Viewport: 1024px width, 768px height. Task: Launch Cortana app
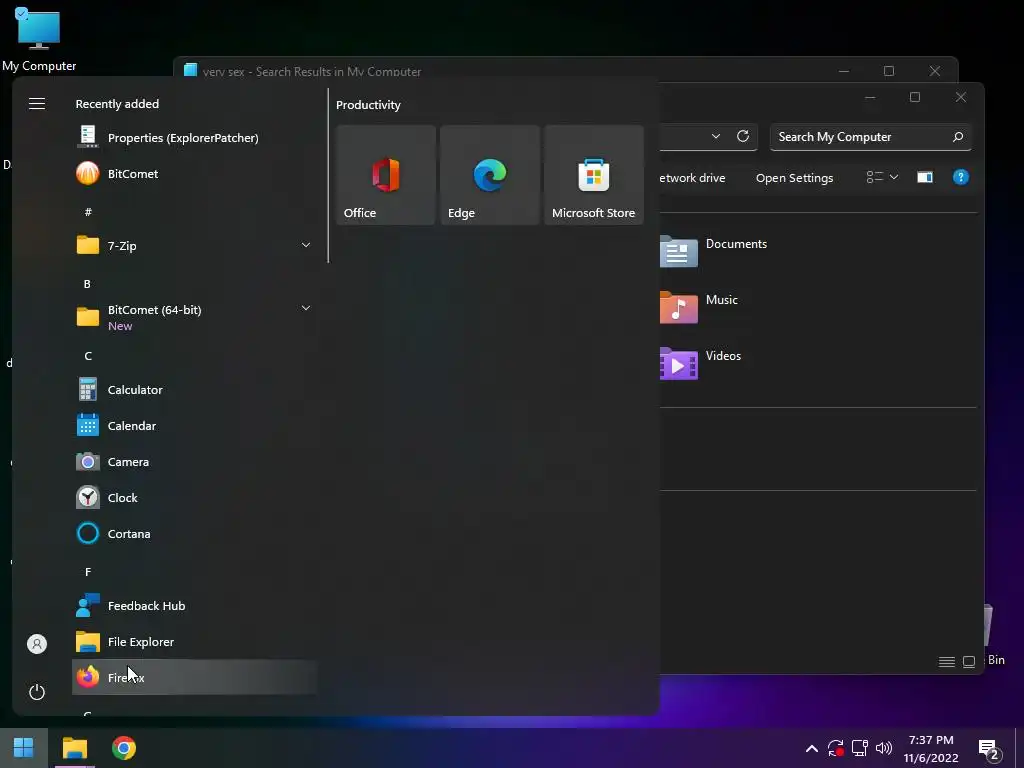pyautogui.click(x=195, y=534)
